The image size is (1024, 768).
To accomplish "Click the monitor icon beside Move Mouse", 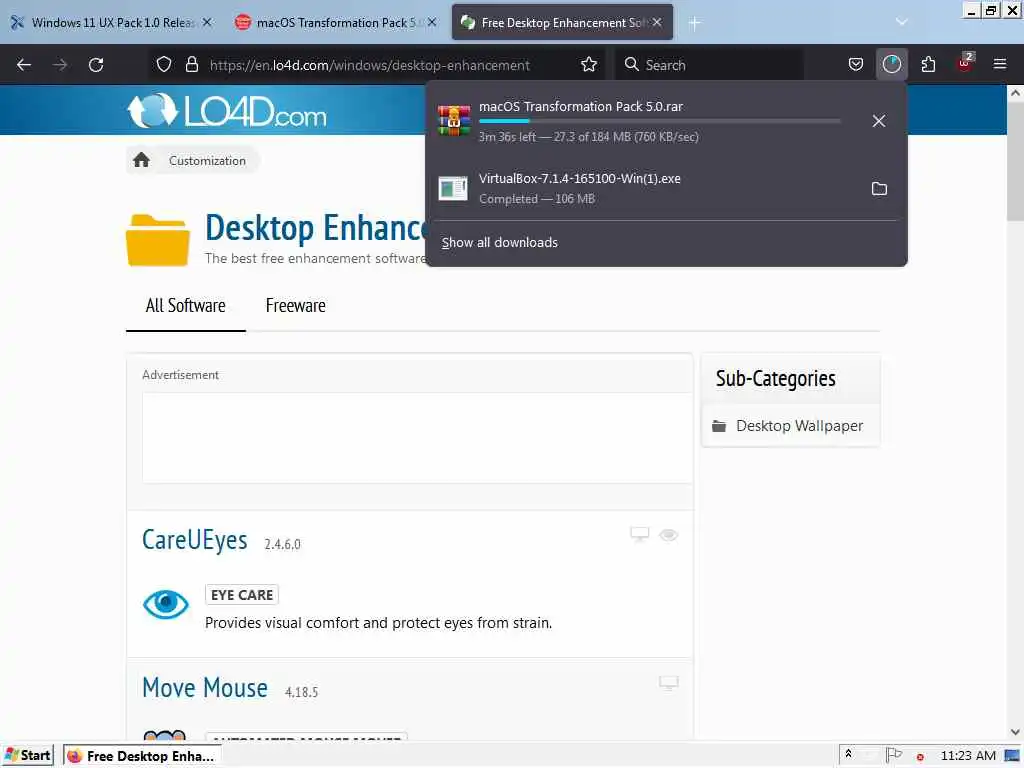I will (x=668, y=683).
